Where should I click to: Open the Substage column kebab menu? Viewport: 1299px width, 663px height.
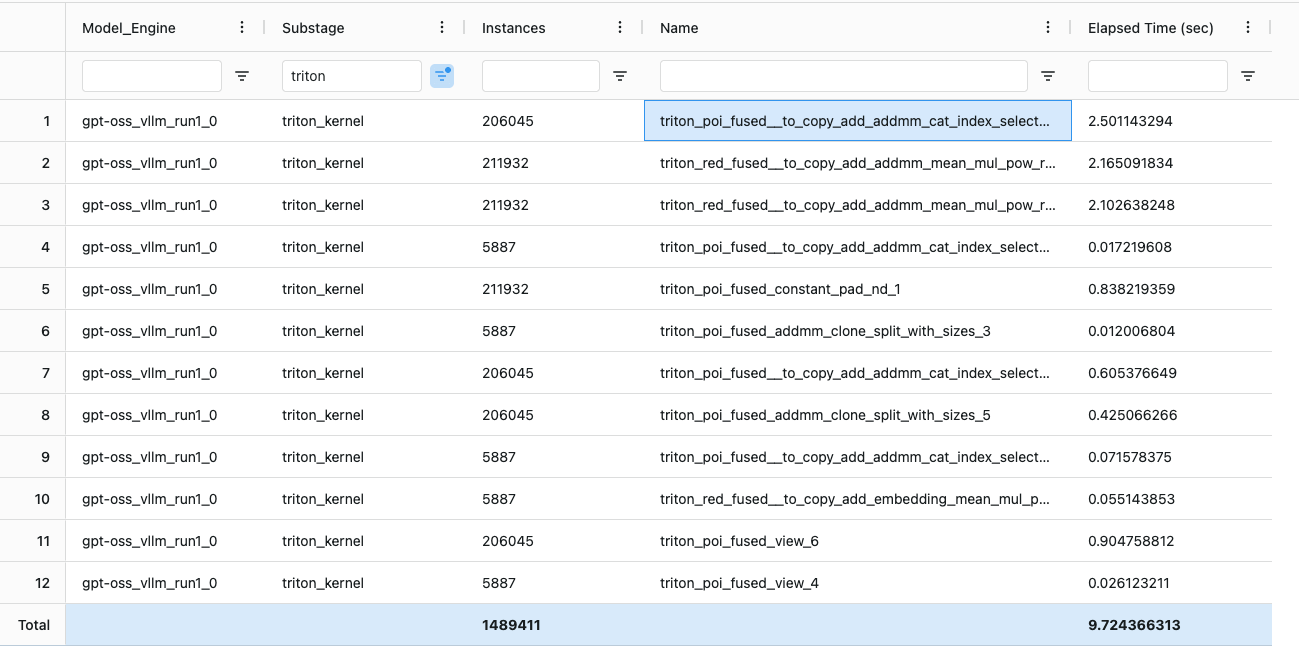441,27
